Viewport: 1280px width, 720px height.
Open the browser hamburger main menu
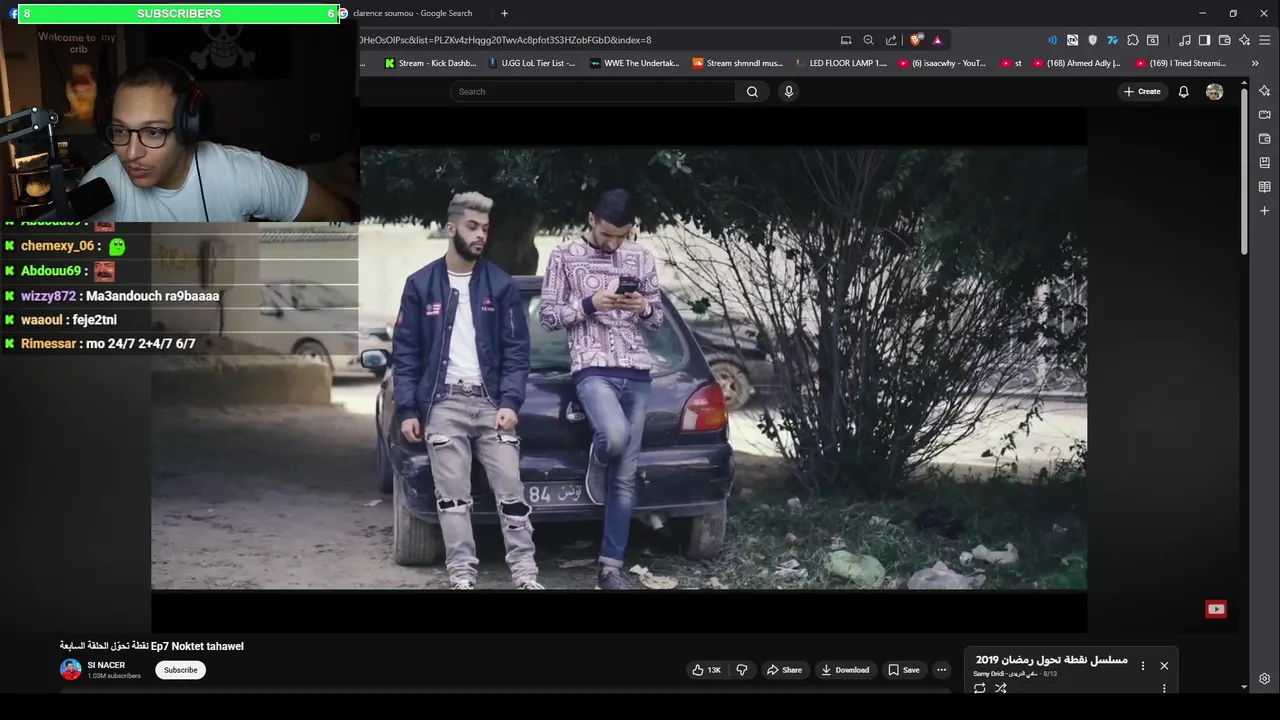pos(1264,40)
